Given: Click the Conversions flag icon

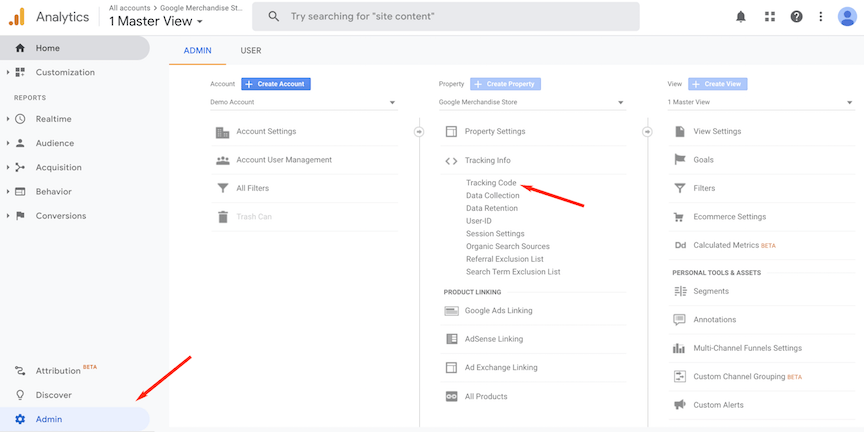Looking at the screenshot, I should (x=20, y=215).
